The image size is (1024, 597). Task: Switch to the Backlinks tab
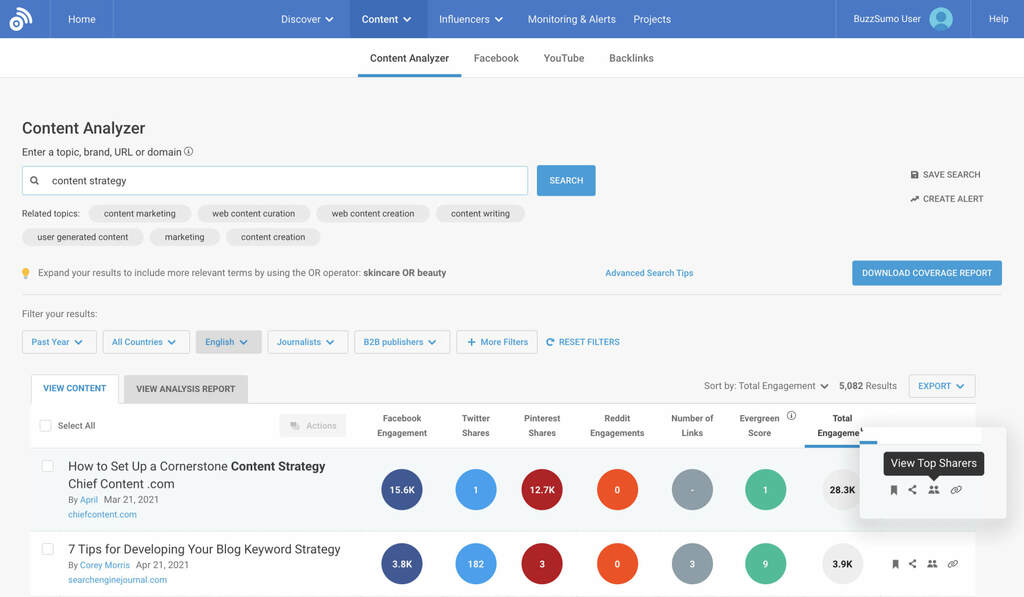[x=631, y=58]
